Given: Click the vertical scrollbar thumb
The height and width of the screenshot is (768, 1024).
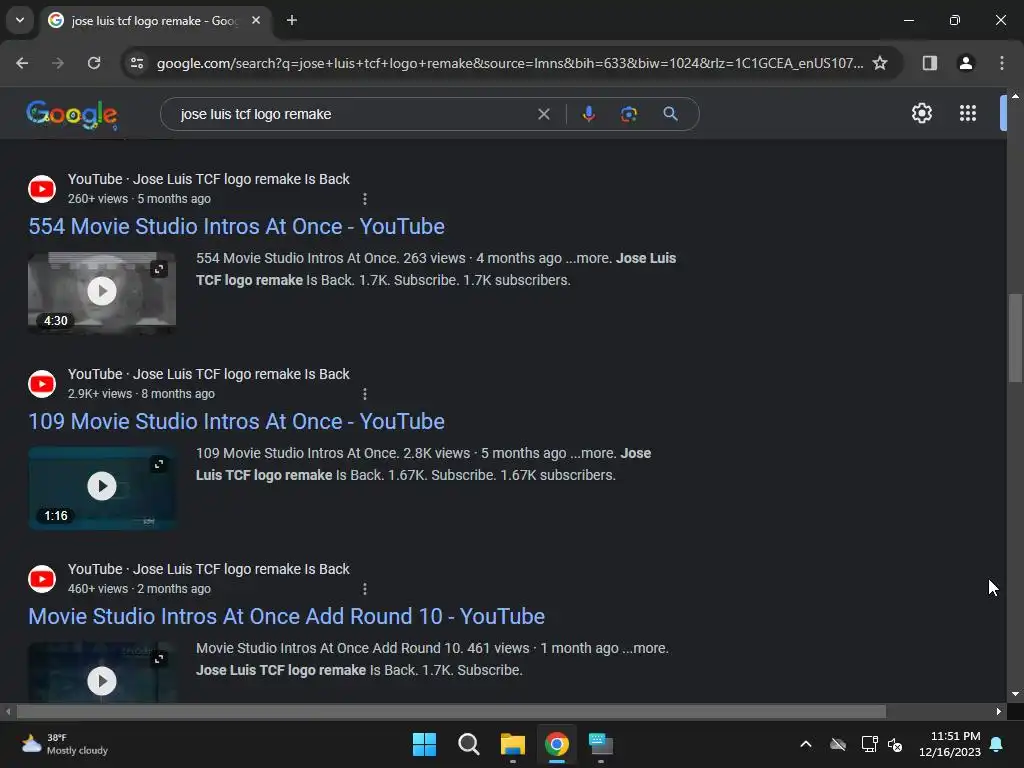Looking at the screenshot, I should [1015, 338].
